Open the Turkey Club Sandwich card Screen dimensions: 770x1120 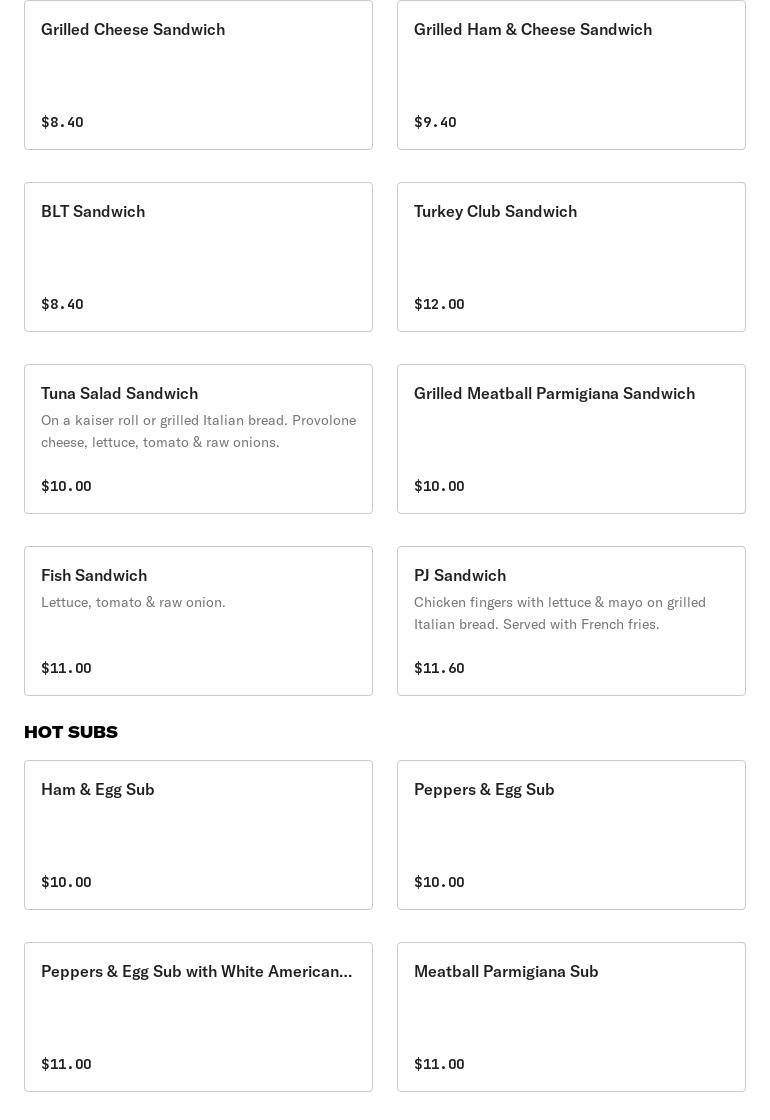(x=571, y=257)
